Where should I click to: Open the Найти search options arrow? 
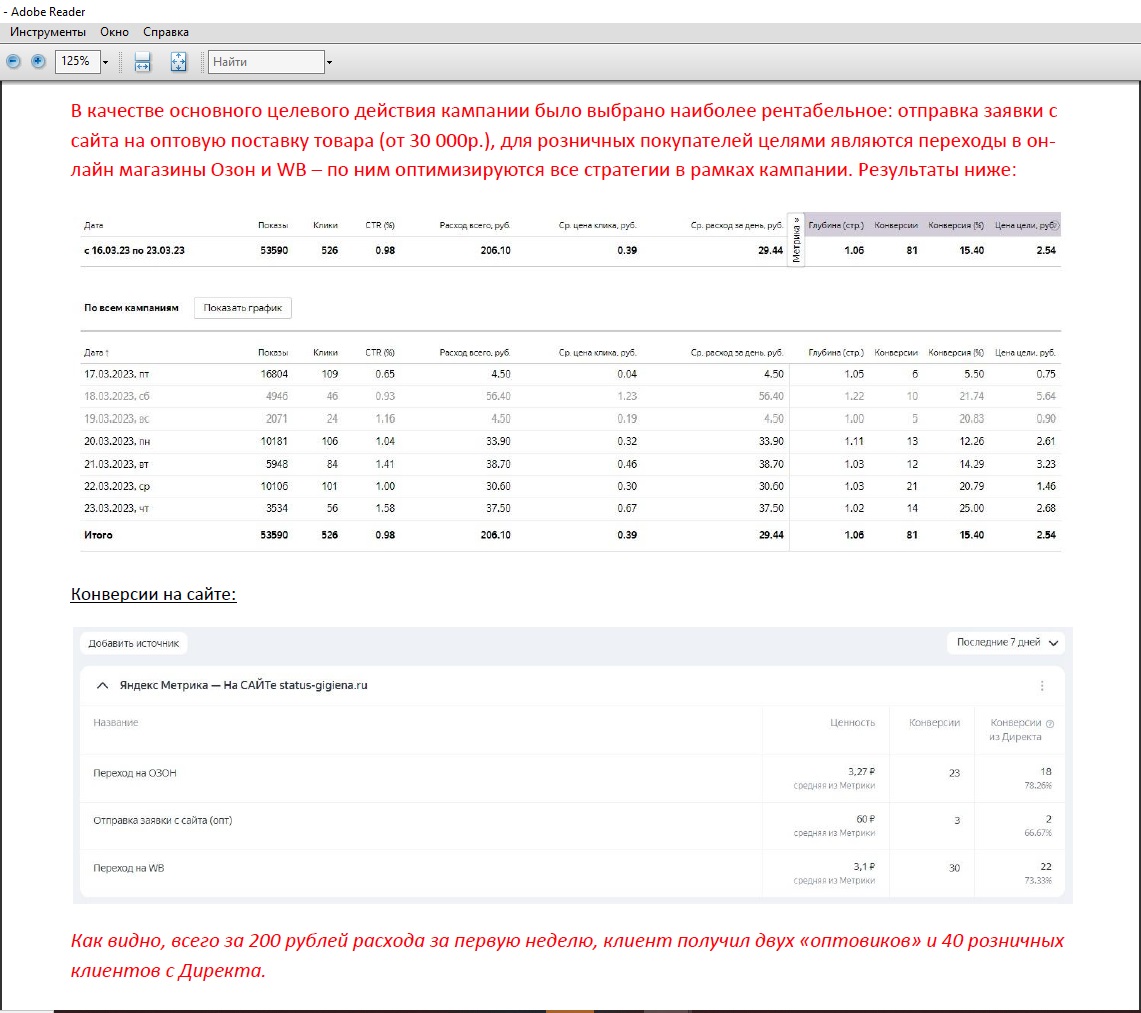[329, 63]
